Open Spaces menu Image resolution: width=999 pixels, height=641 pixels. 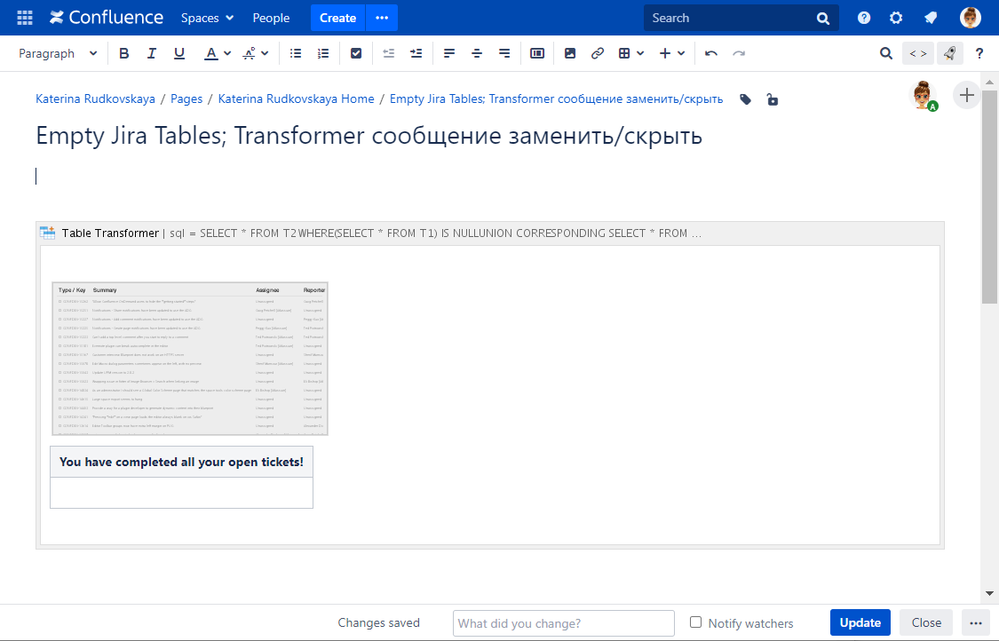click(207, 18)
